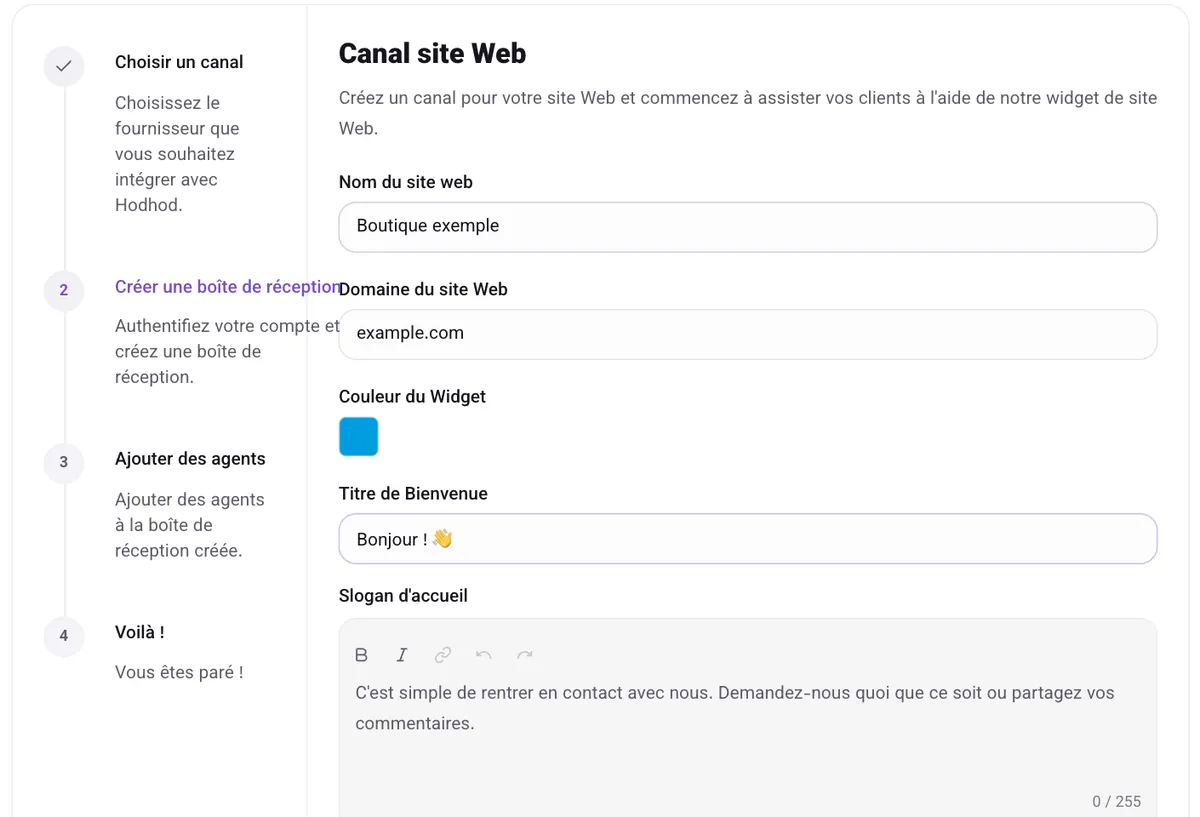The width and height of the screenshot is (1200, 817).
Task: Open the blue widget color picker
Action: coord(359,437)
